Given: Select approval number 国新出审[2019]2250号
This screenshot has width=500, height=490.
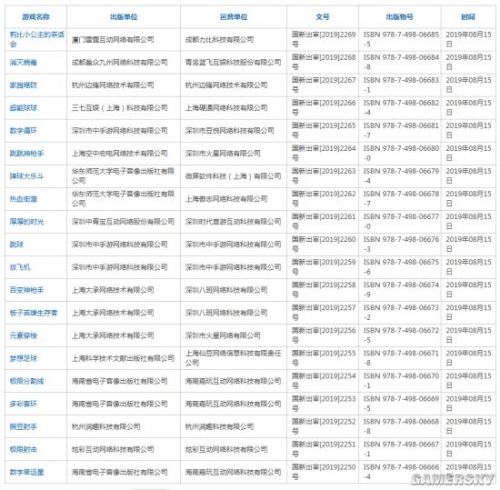Looking at the screenshot, I should 324,472.
